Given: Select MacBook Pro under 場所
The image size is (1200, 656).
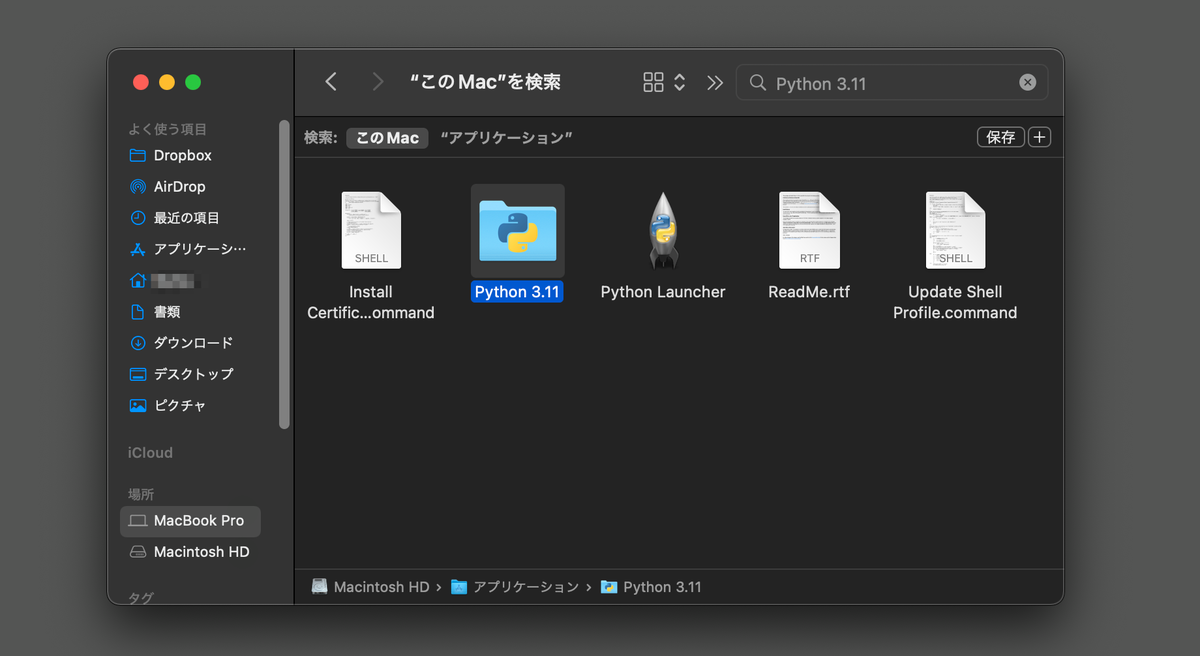Looking at the screenshot, I should pyautogui.click(x=190, y=521).
